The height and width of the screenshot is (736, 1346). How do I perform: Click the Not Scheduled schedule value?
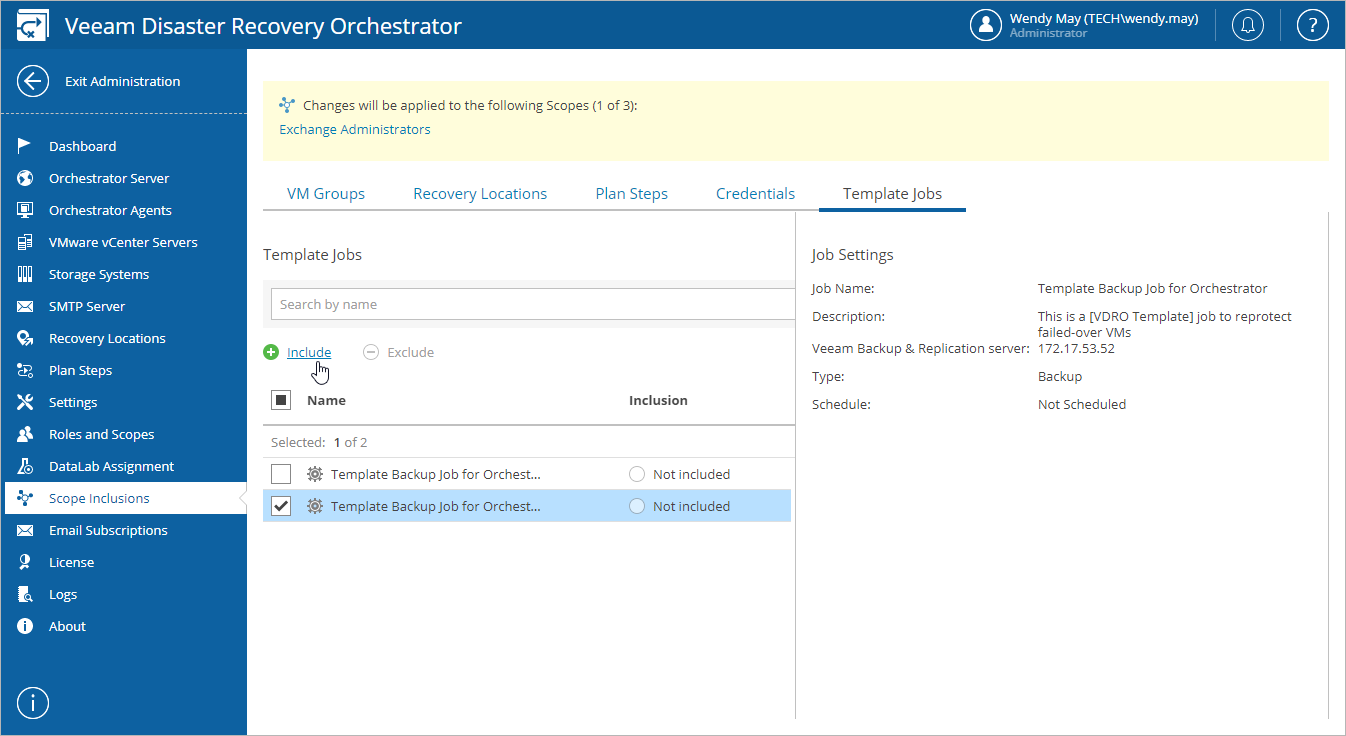[x=1082, y=405]
